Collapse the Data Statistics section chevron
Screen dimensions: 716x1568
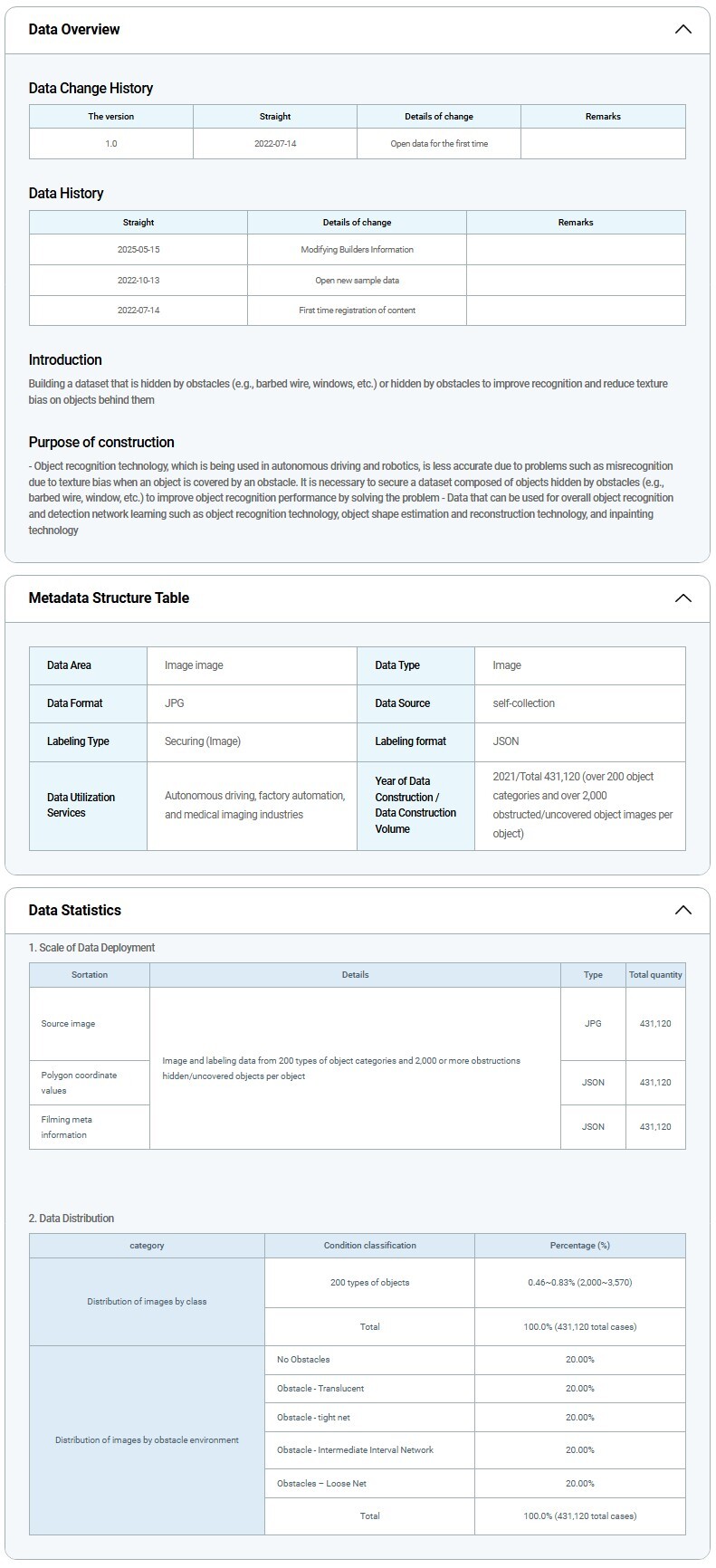[x=683, y=910]
